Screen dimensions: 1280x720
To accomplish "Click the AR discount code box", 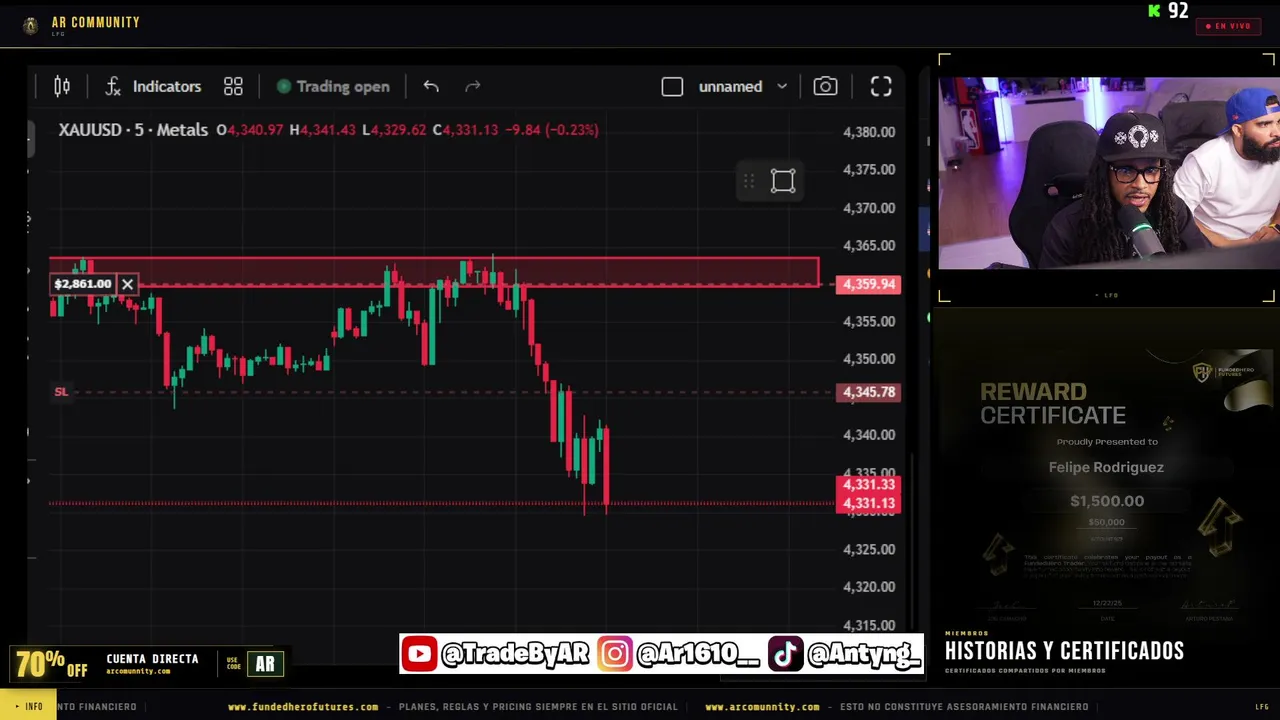I will pyautogui.click(x=265, y=664).
